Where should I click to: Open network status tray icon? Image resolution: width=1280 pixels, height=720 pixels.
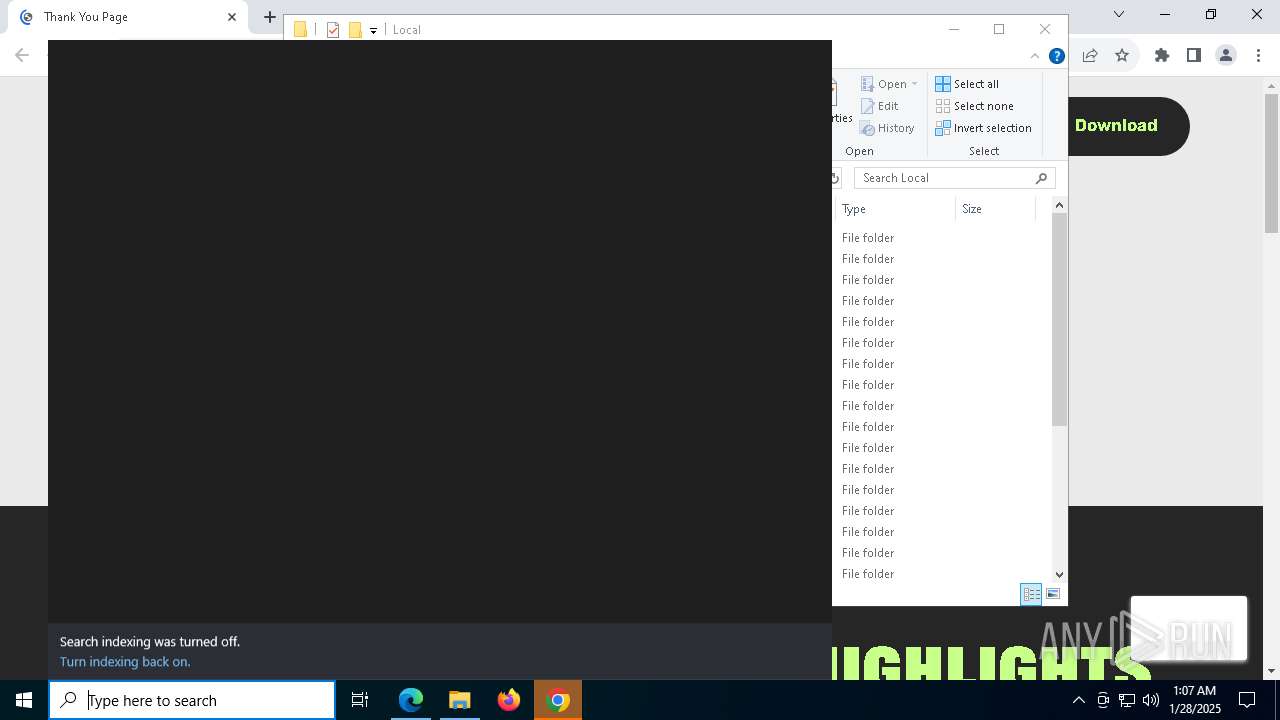1127,700
